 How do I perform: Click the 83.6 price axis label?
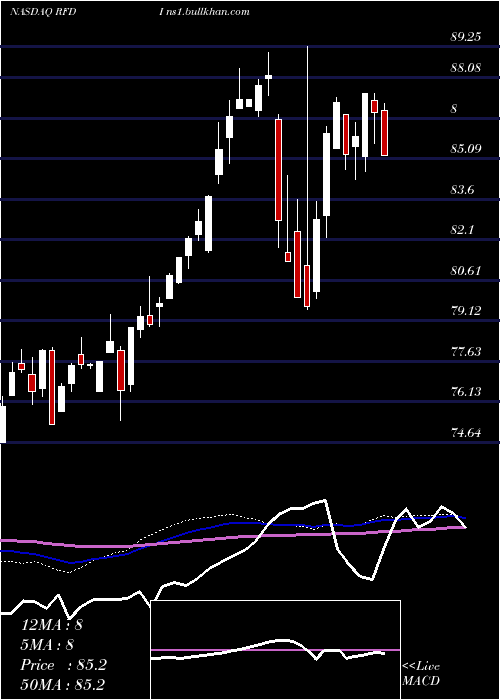point(462,190)
